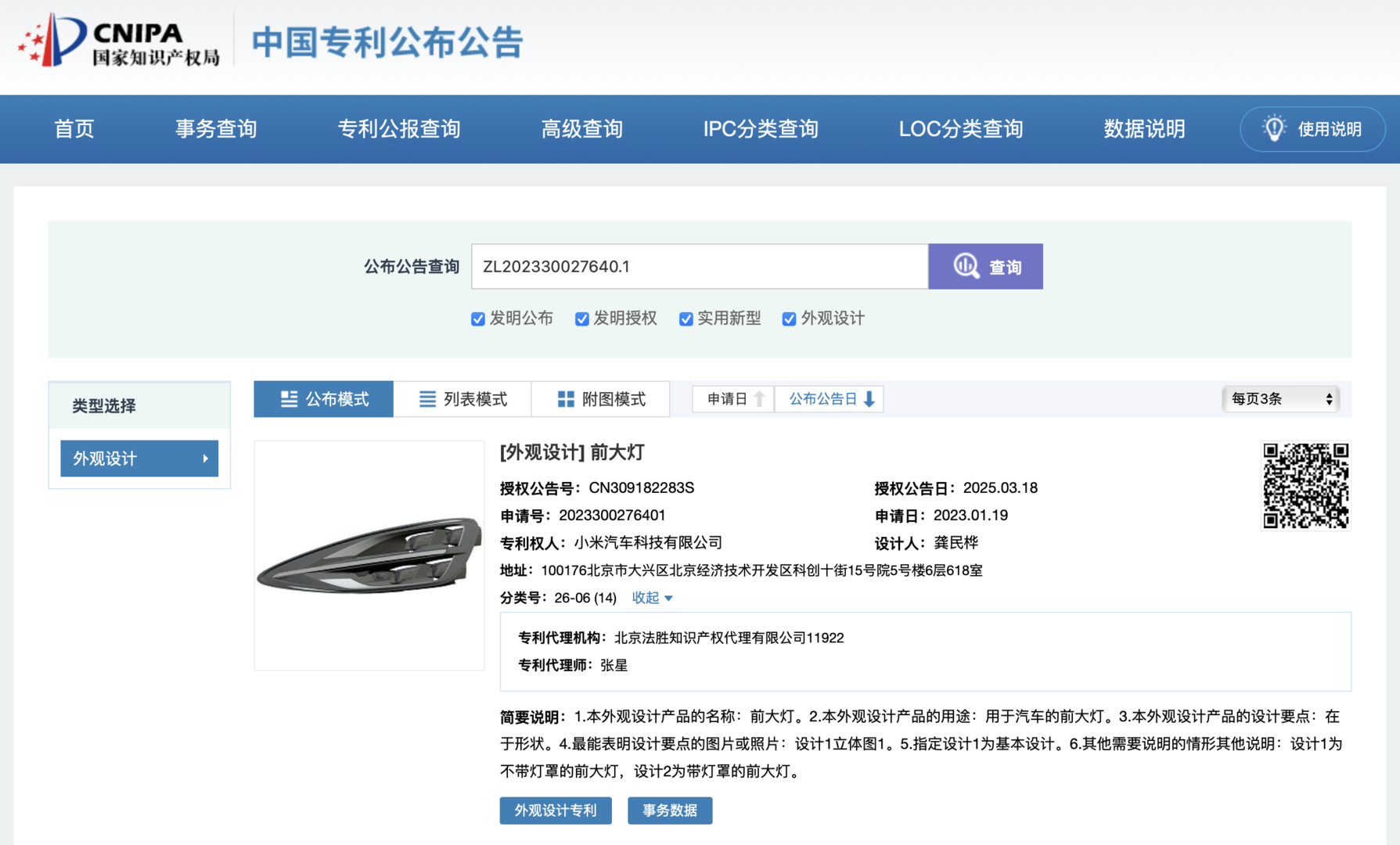Uncheck the 外观设计 filter checkbox
This screenshot has height=845, width=1400.
788,318
